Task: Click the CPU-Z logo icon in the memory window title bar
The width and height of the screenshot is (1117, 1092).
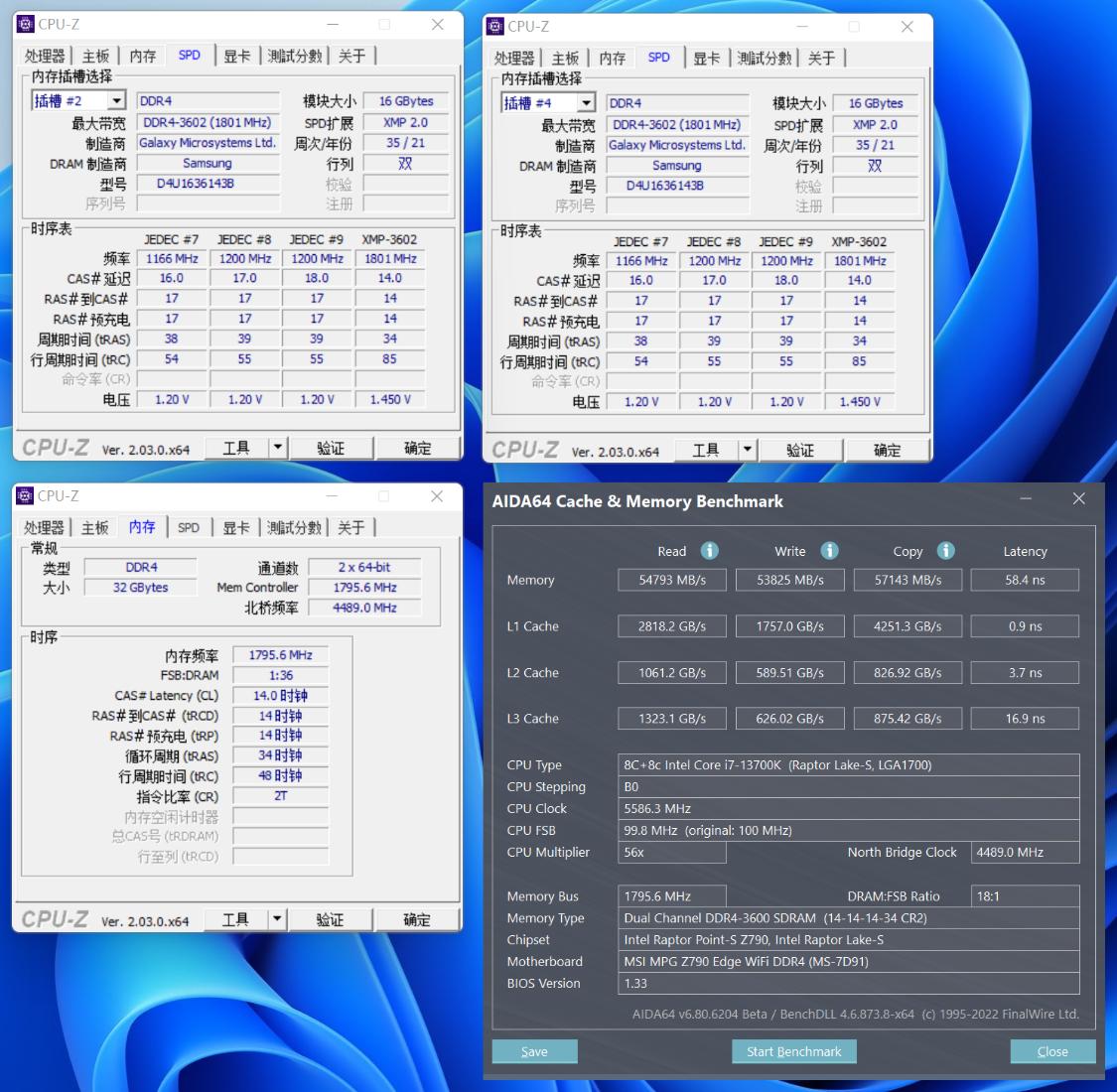Action: (x=27, y=494)
